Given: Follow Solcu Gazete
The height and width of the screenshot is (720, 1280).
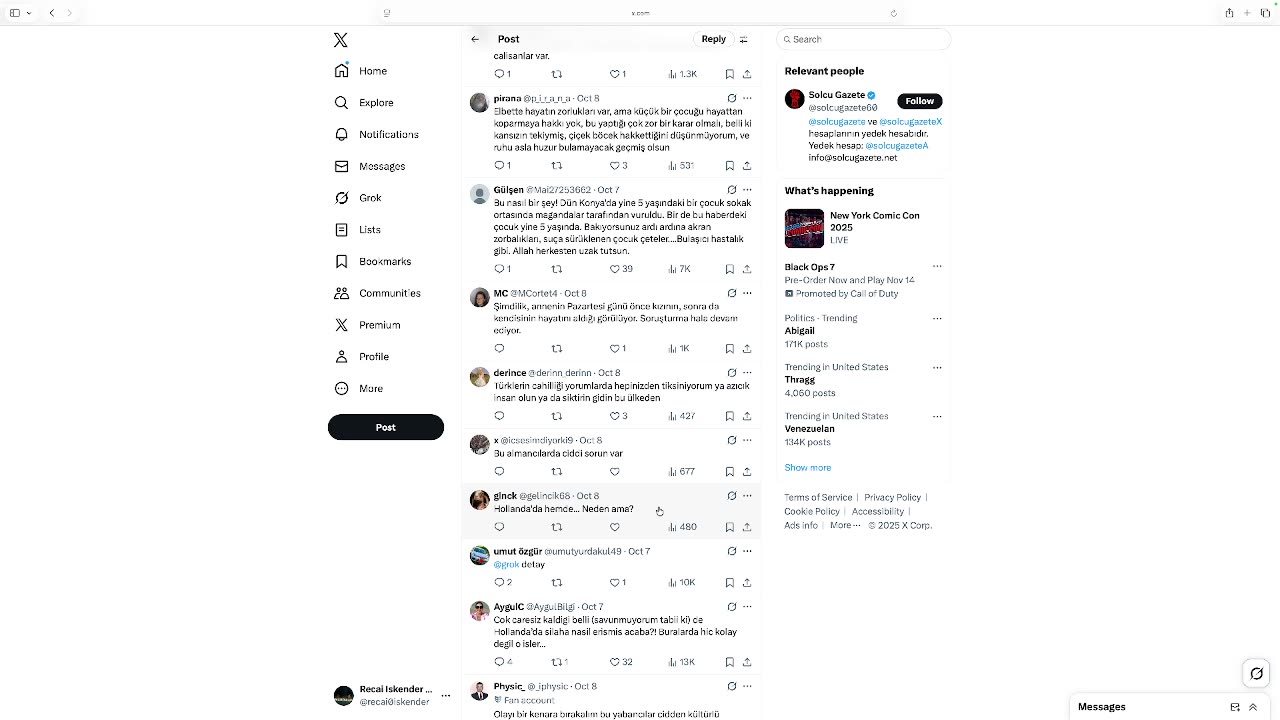Looking at the screenshot, I should 919,101.
